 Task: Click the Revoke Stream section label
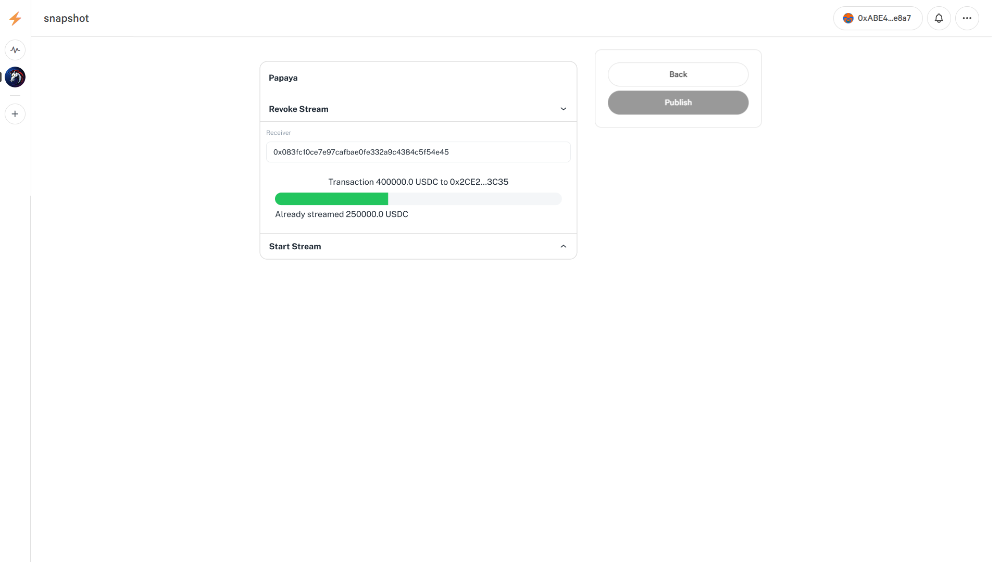(x=298, y=109)
